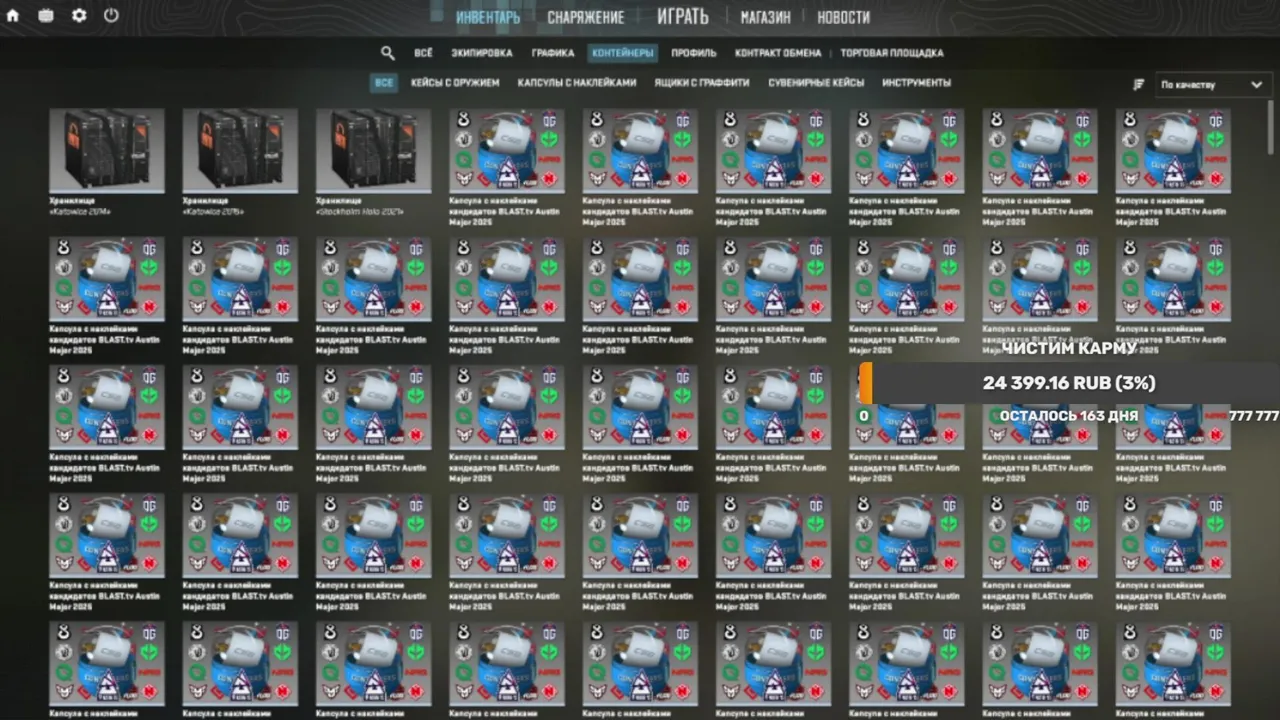Screen dimensions: 1280x720
Task: Click the sort order icon
Action: coord(1138,85)
